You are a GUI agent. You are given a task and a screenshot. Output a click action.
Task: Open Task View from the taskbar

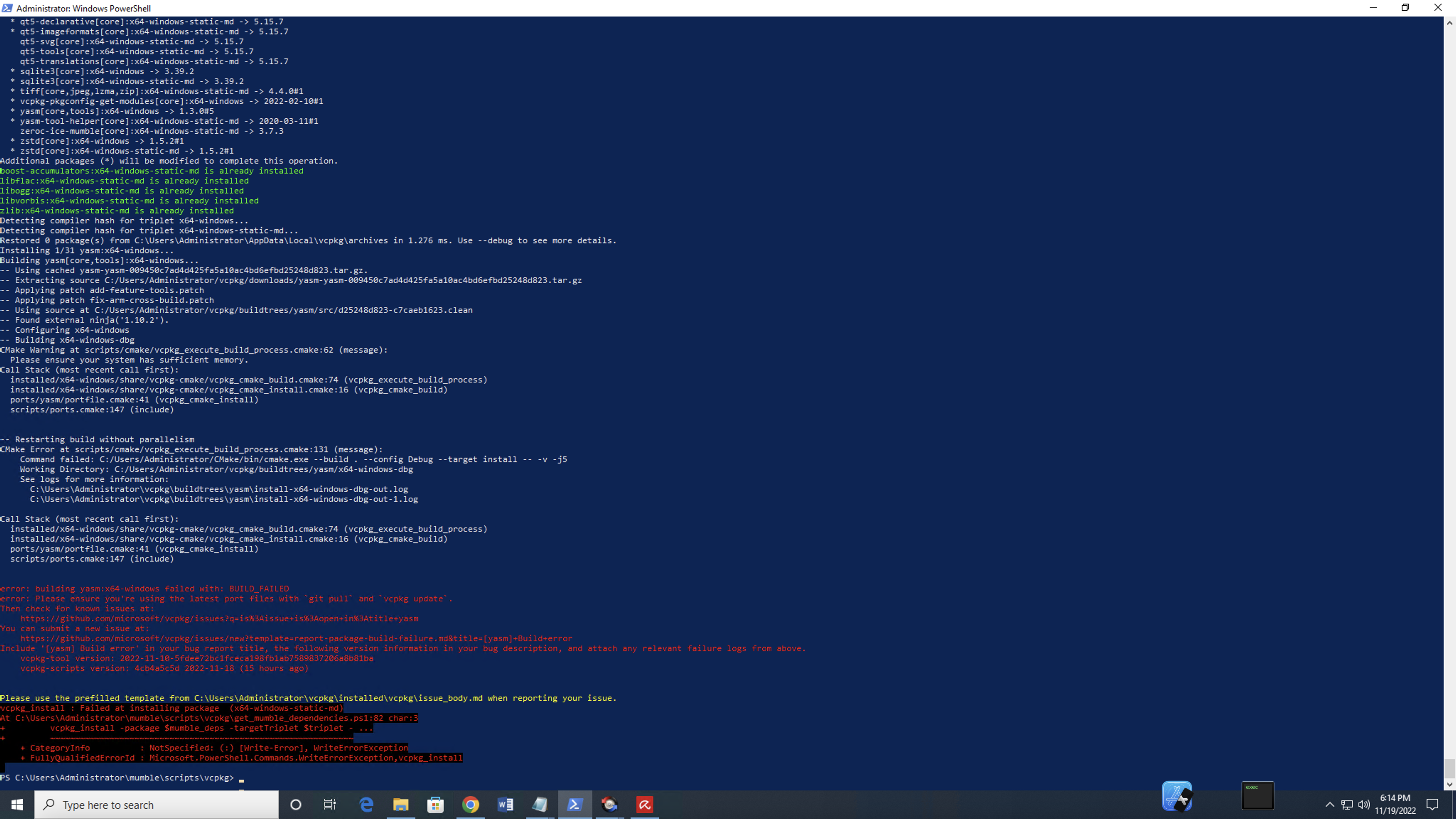[x=330, y=804]
